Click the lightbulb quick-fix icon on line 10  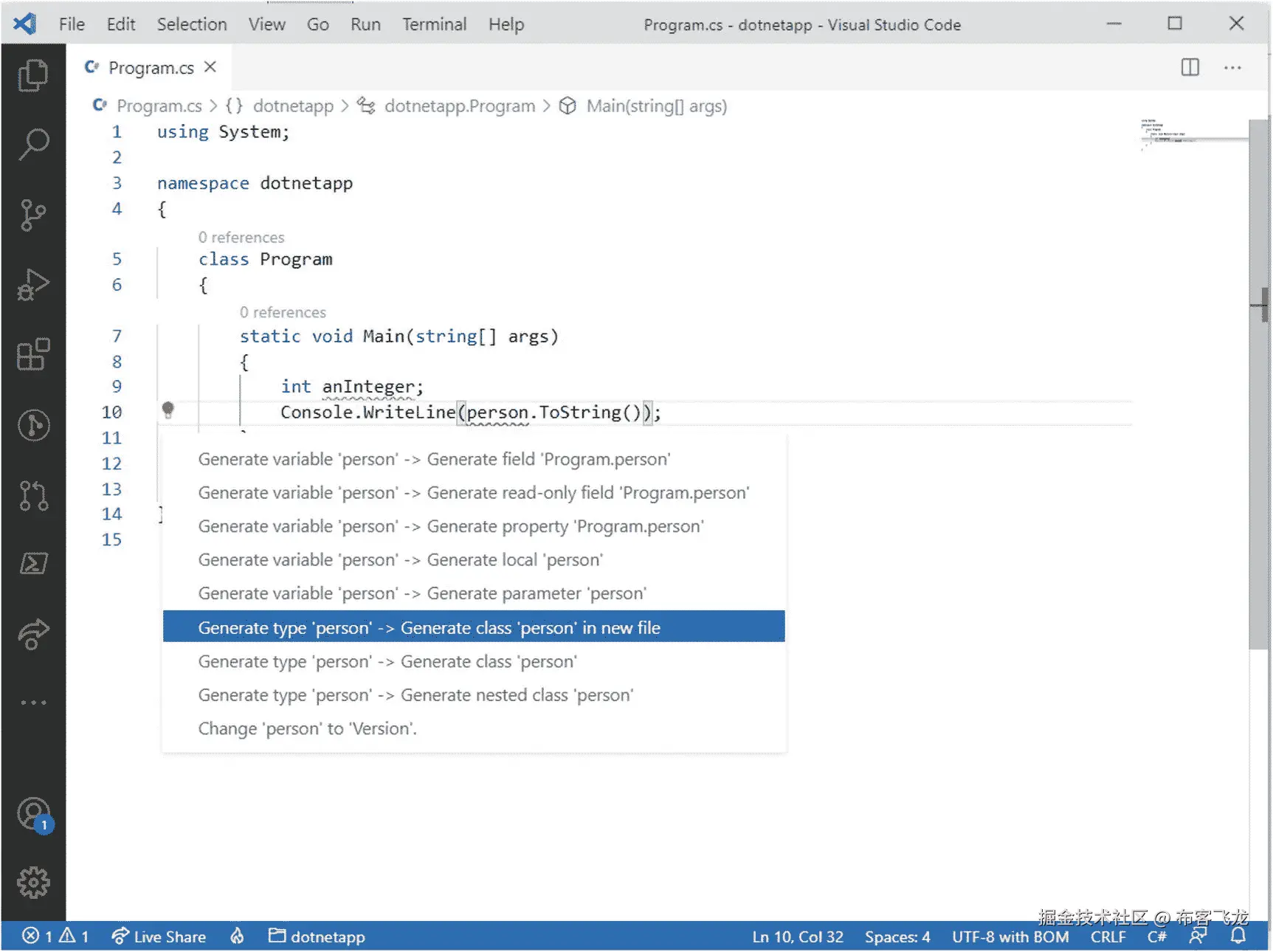tap(168, 410)
